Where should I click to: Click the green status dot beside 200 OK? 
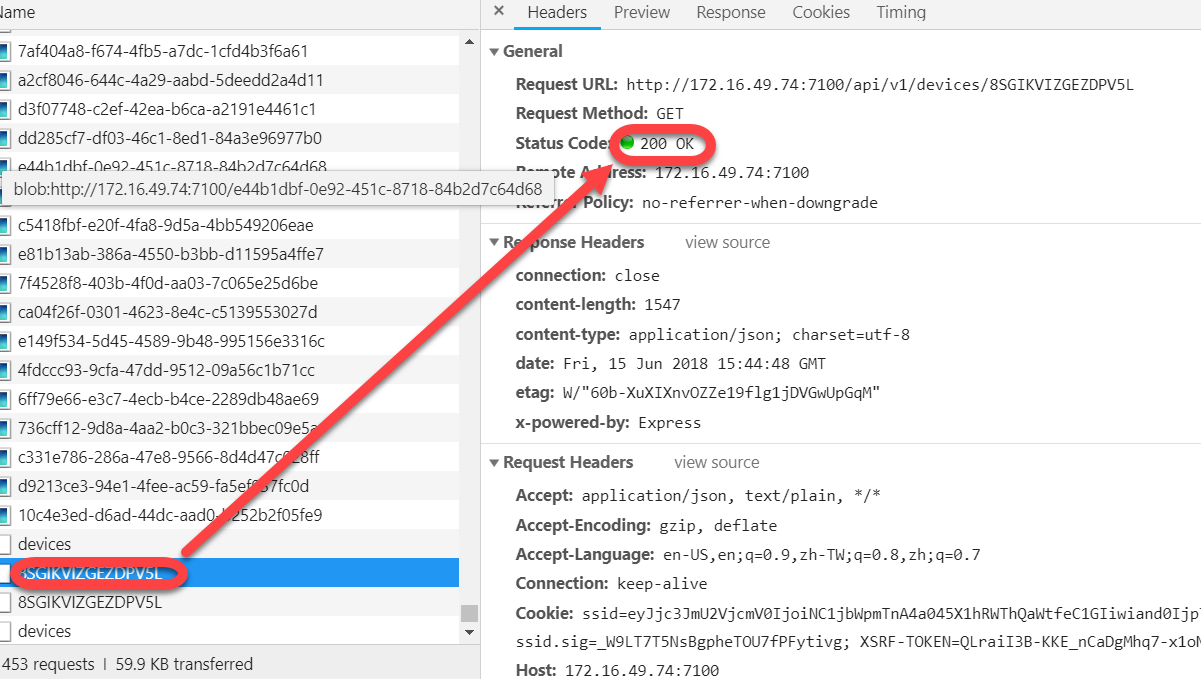click(626, 143)
